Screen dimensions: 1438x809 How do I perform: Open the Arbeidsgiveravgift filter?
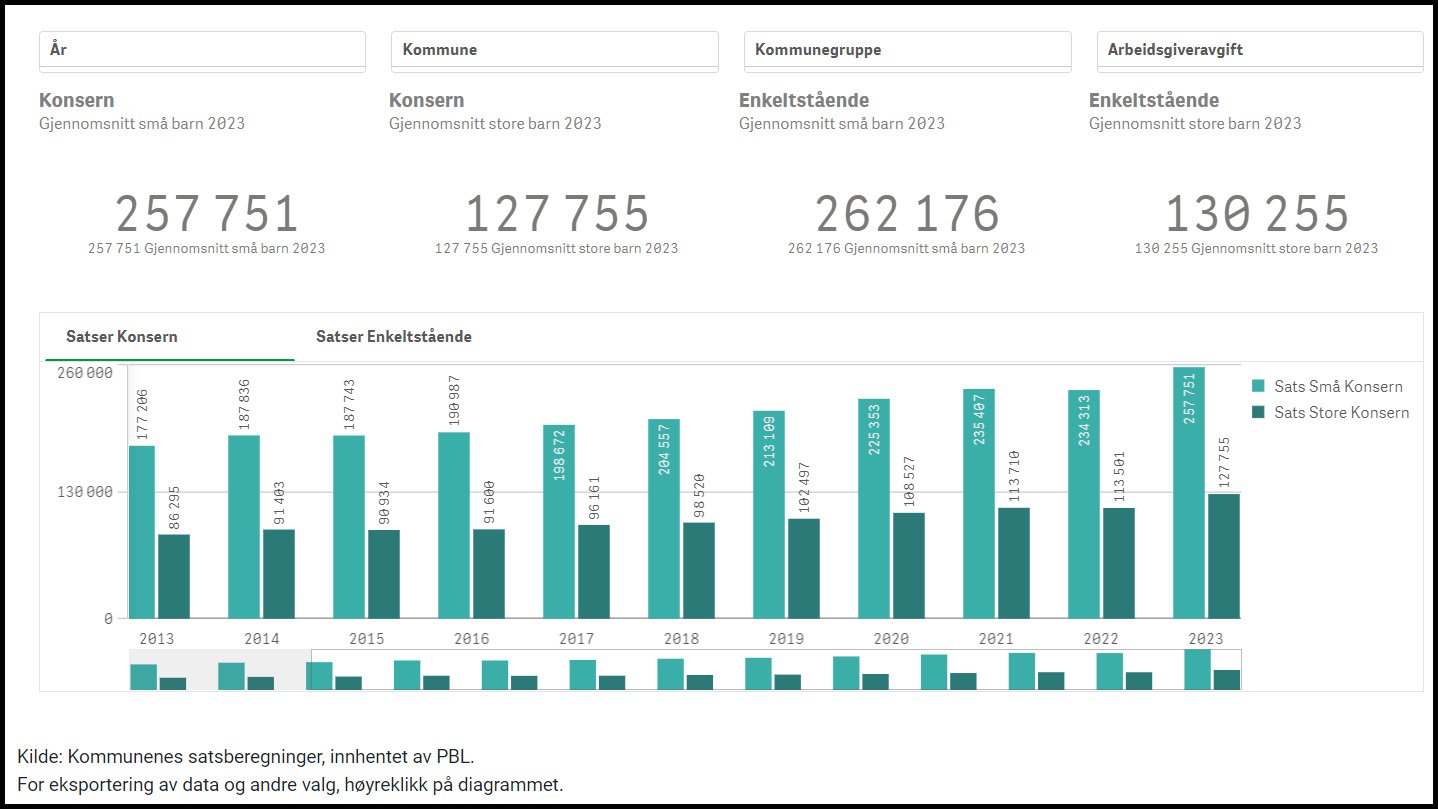pos(1259,50)
